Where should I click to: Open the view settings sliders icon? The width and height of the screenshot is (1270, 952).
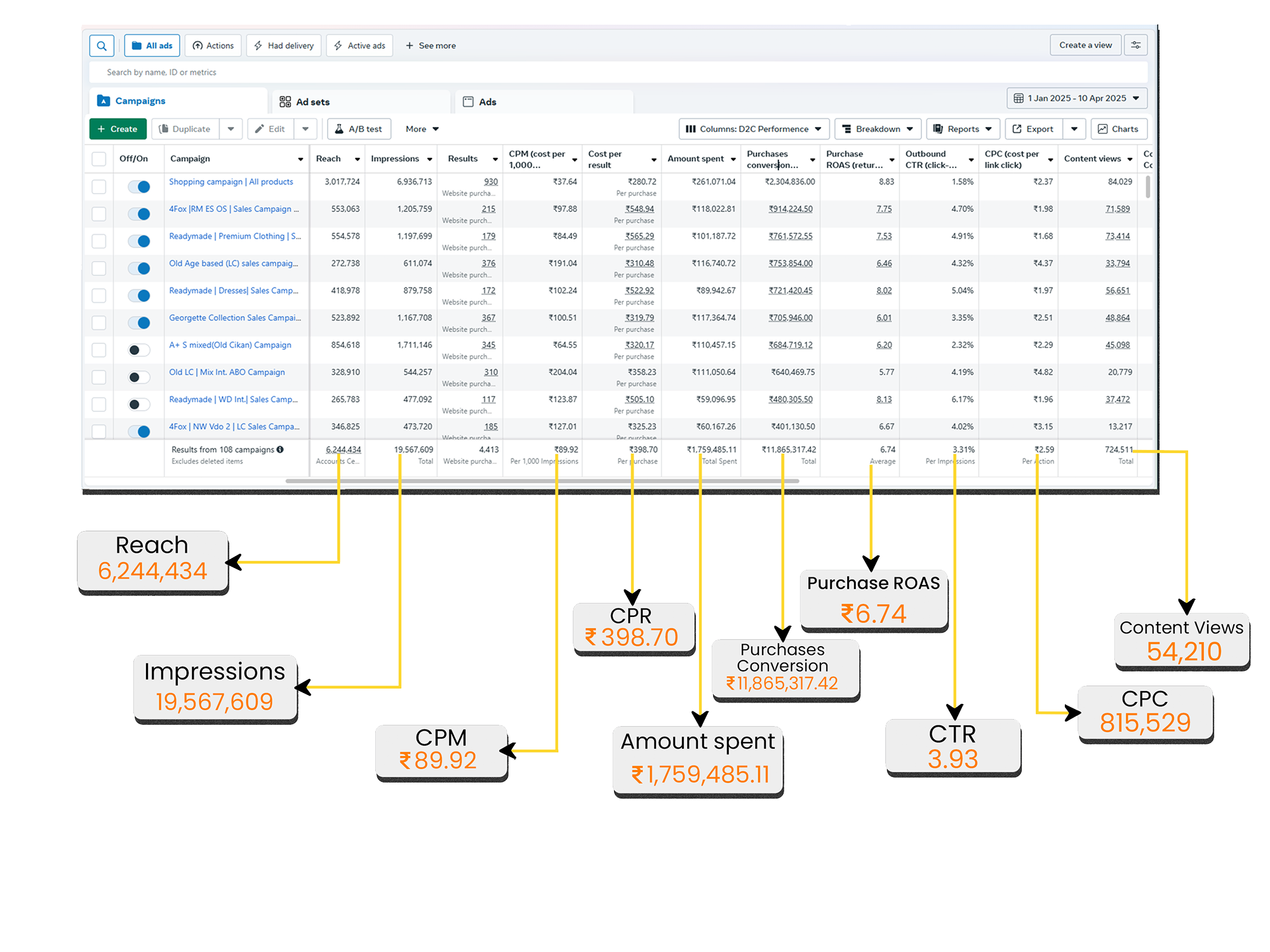pos(1135,45)
